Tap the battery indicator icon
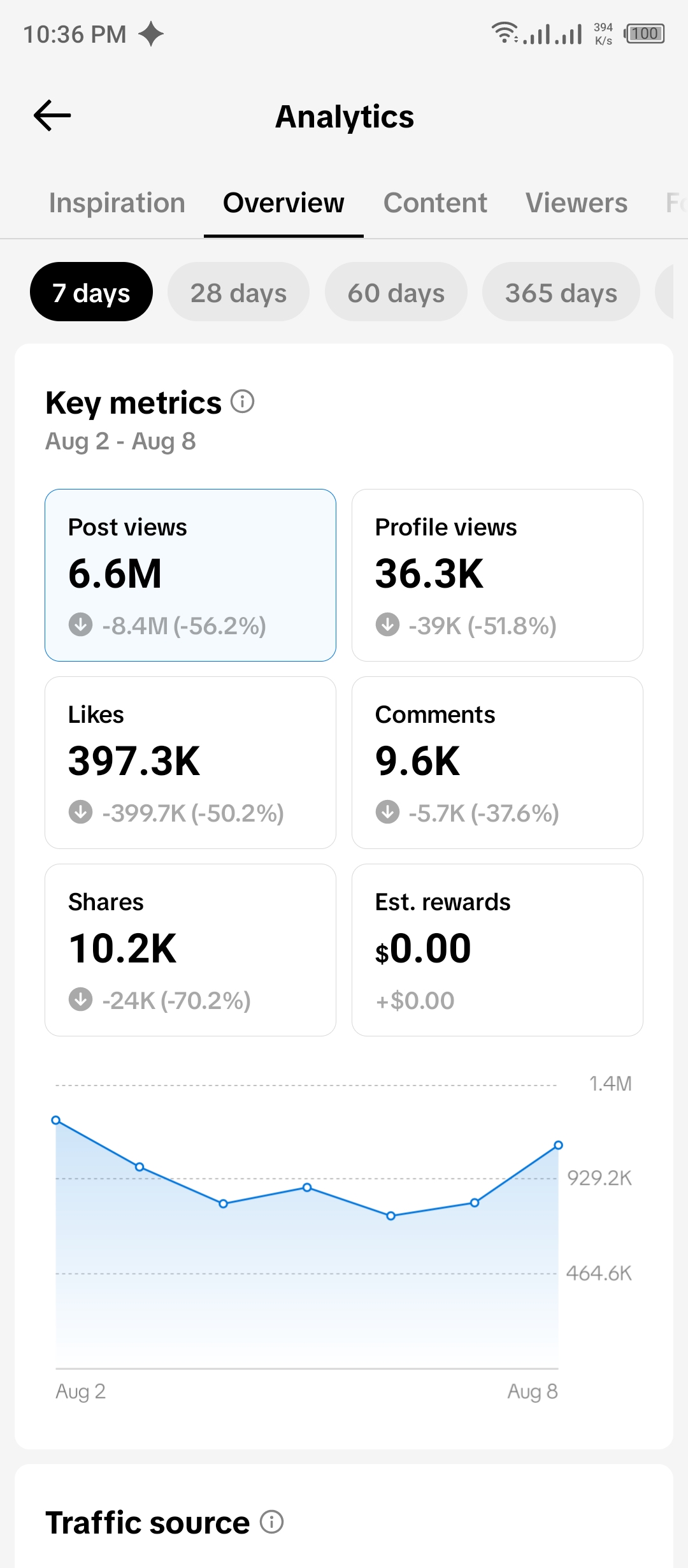The image size is (688, 1568). 645,33
